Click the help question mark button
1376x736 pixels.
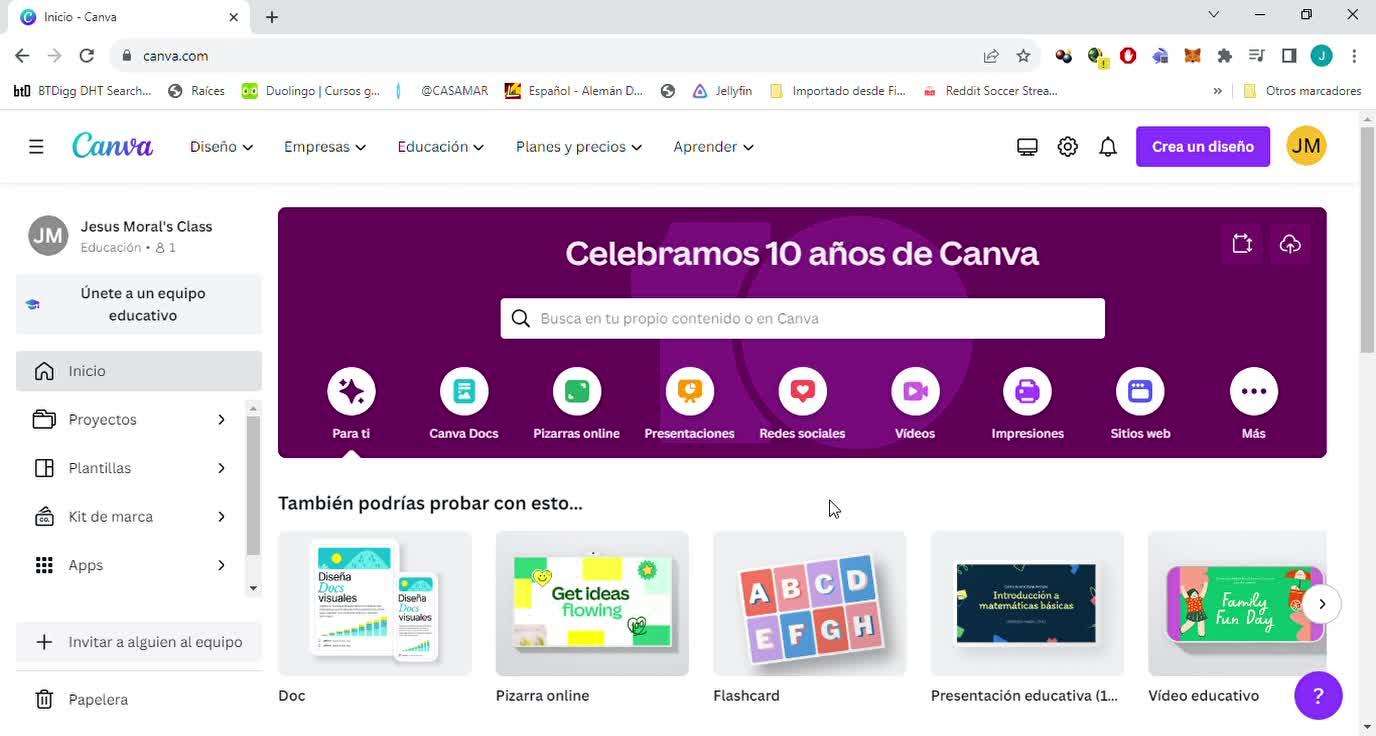1318,696
